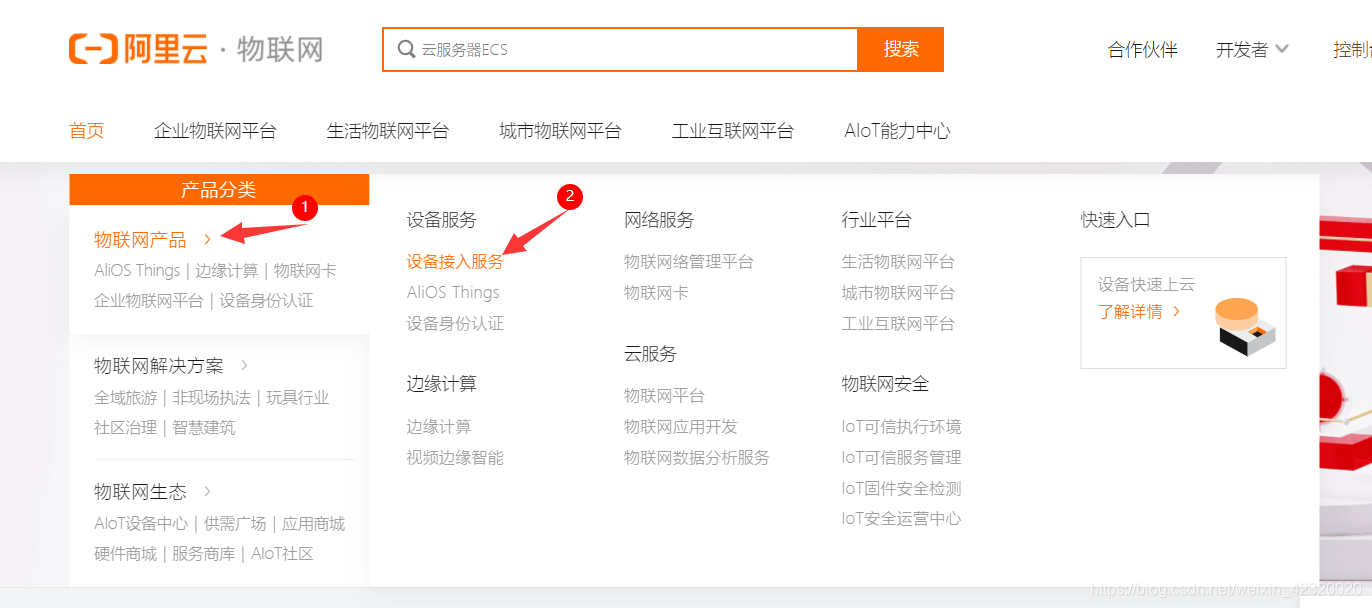Open the 物联网应用开发 link
The image size is (1372, 608).
[x=681, y=426]
